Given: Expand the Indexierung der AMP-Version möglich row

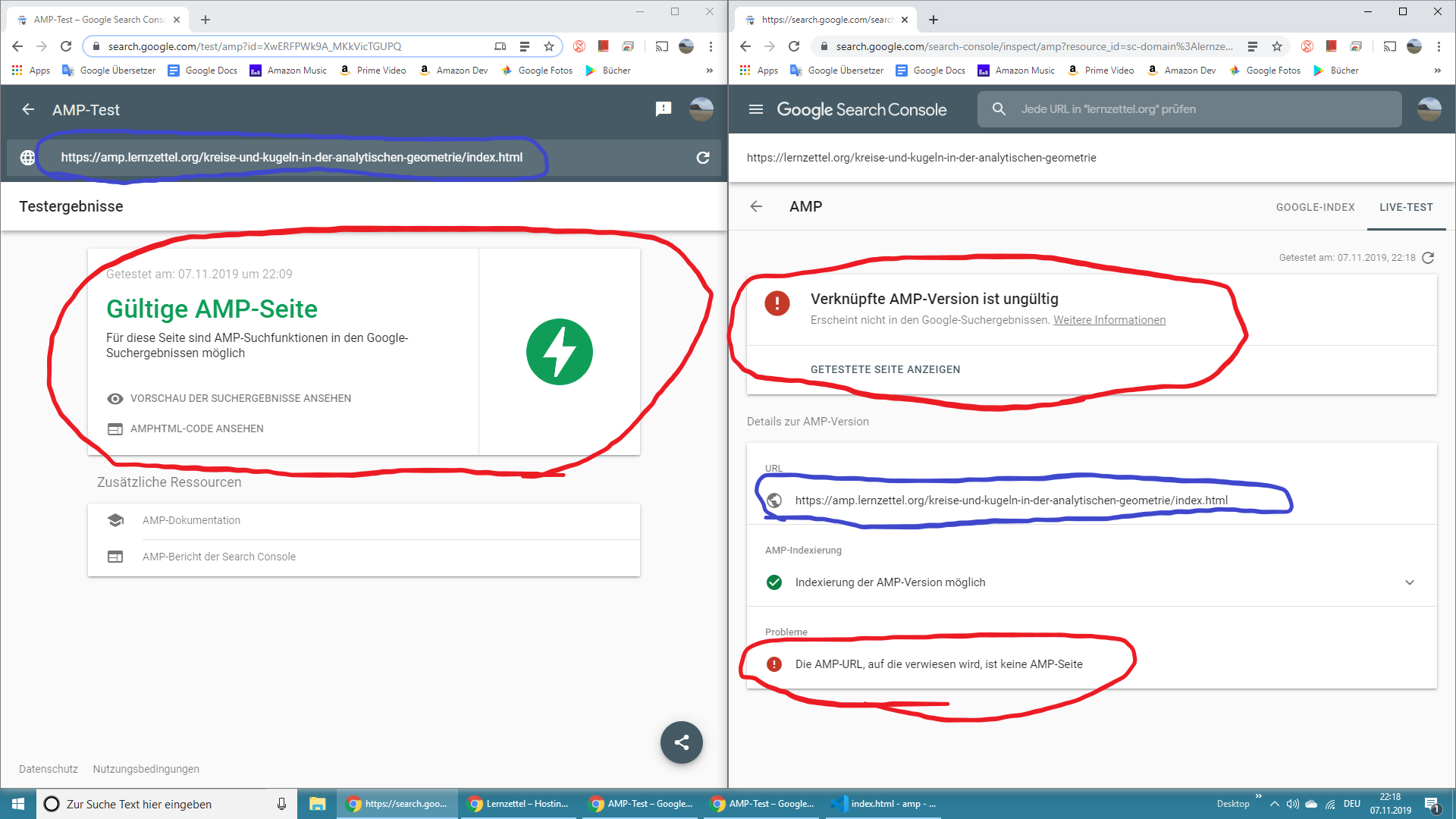Looking at the screenshot, I should pyautogui.click(x=1409, y=582).
